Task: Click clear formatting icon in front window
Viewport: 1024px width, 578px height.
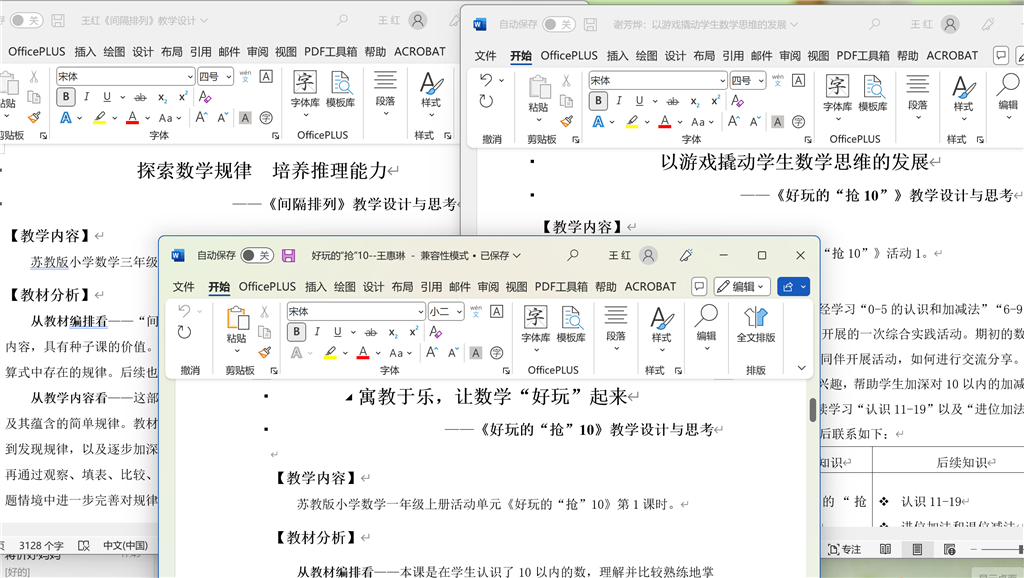Action: [436, 332]
